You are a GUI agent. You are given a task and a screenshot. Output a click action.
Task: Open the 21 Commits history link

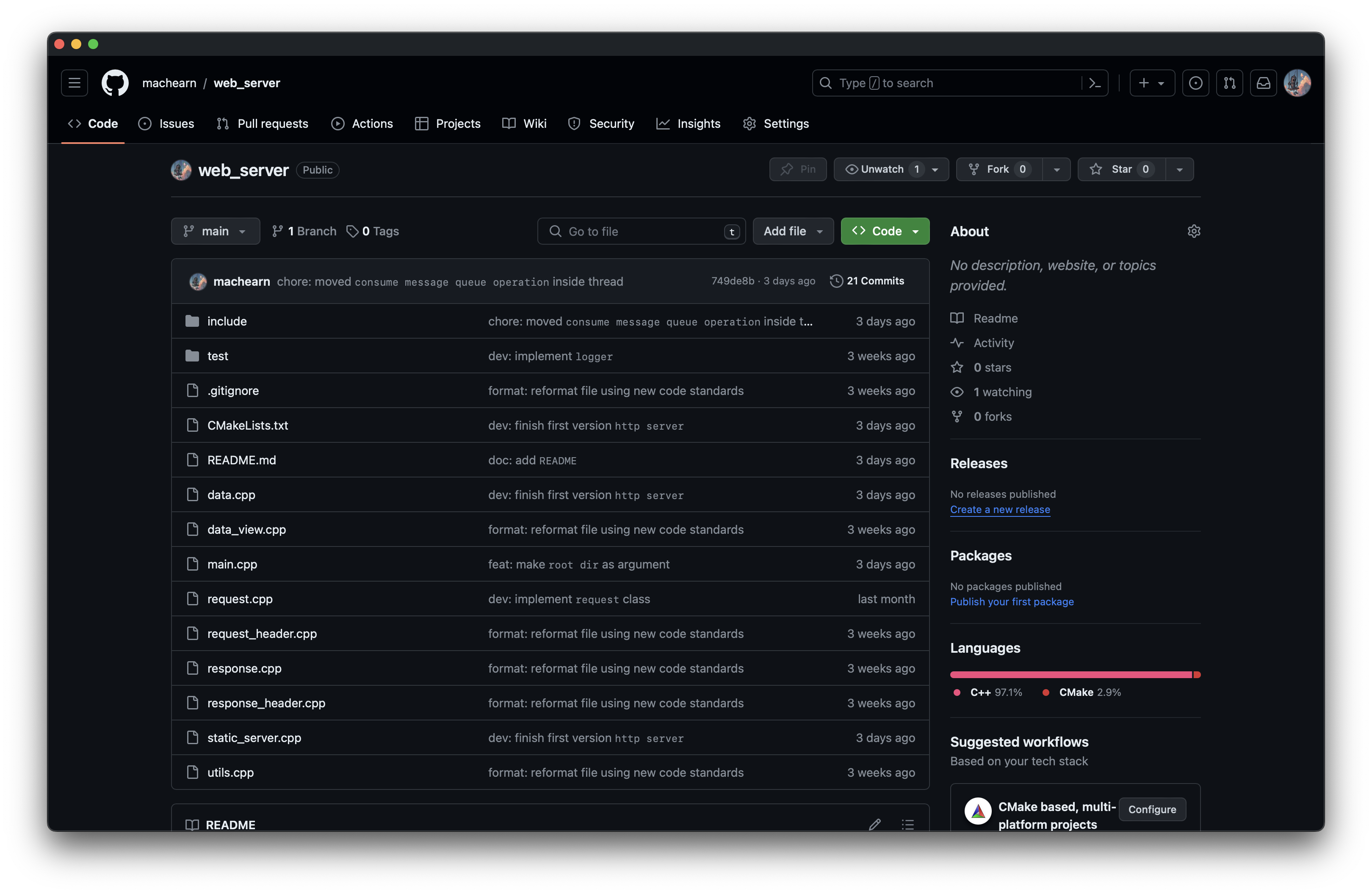[867, 281]
